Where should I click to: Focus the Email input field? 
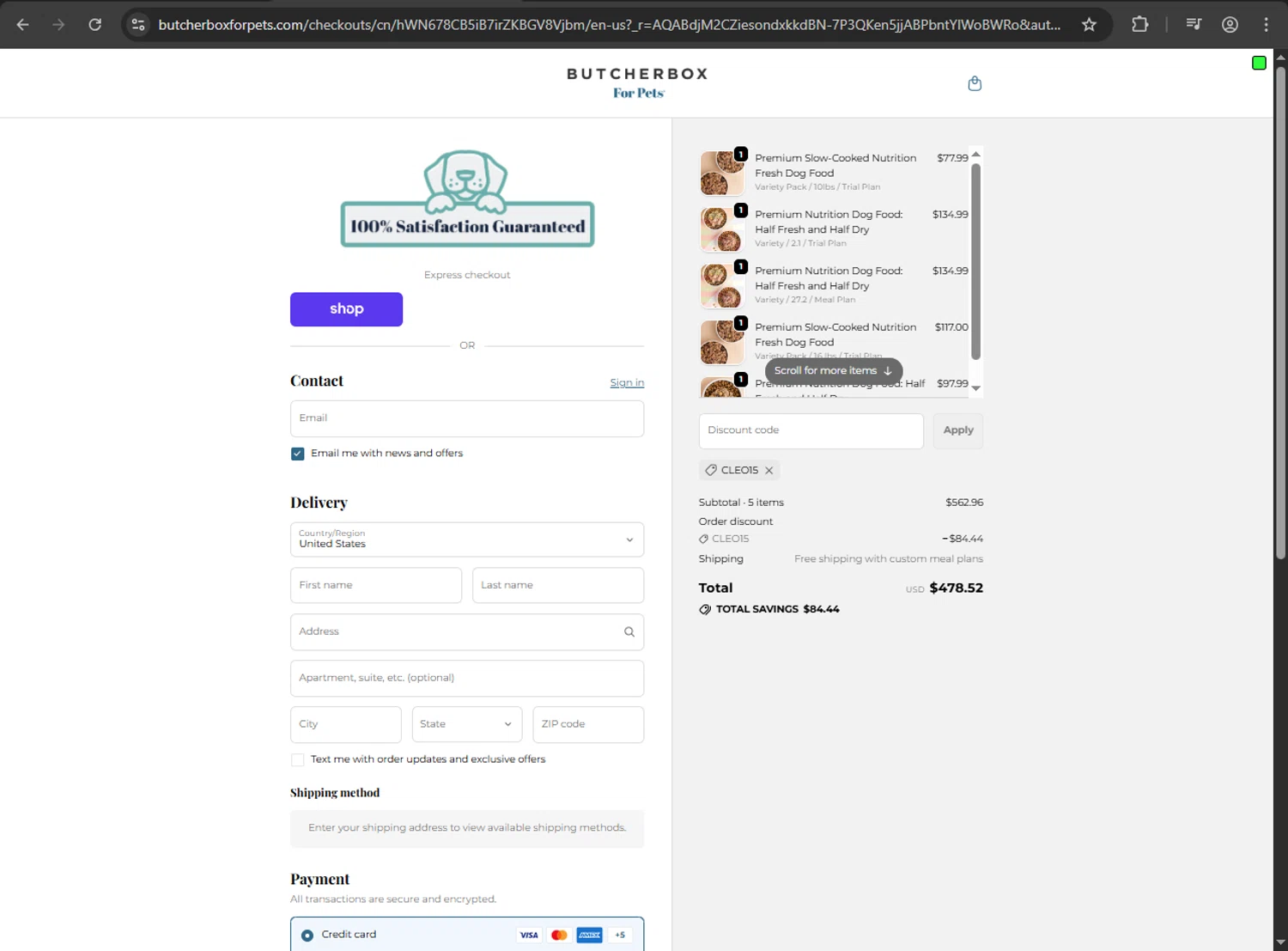coord(467,418)
